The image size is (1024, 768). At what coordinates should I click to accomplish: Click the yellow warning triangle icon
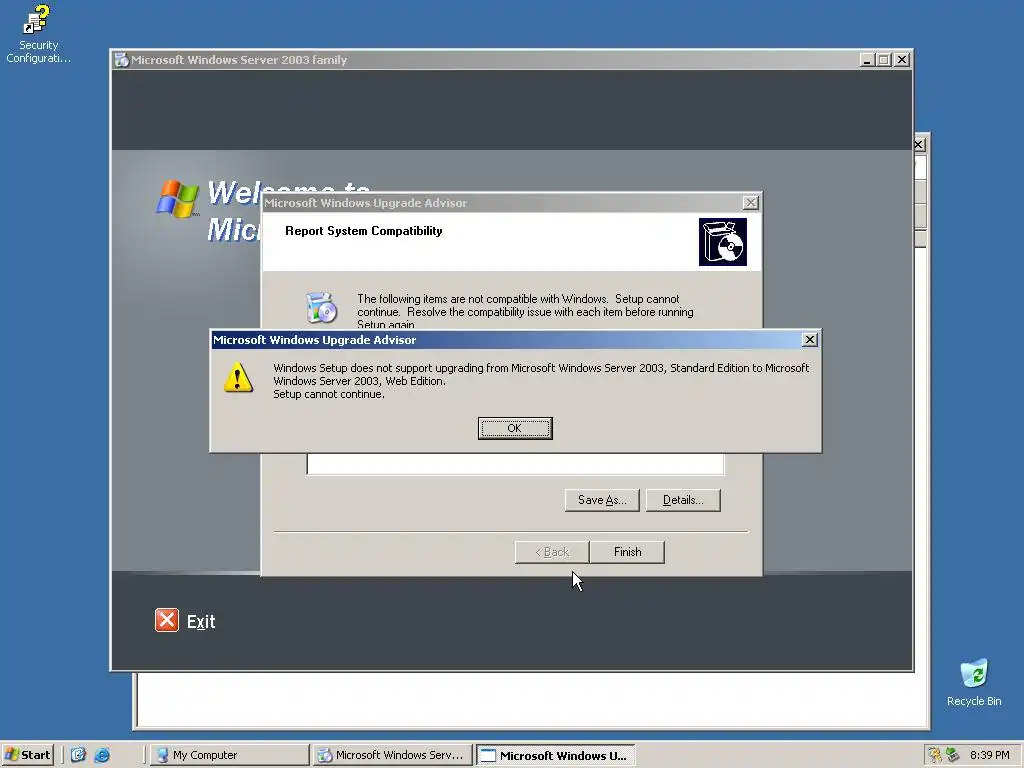coord(238,377)
